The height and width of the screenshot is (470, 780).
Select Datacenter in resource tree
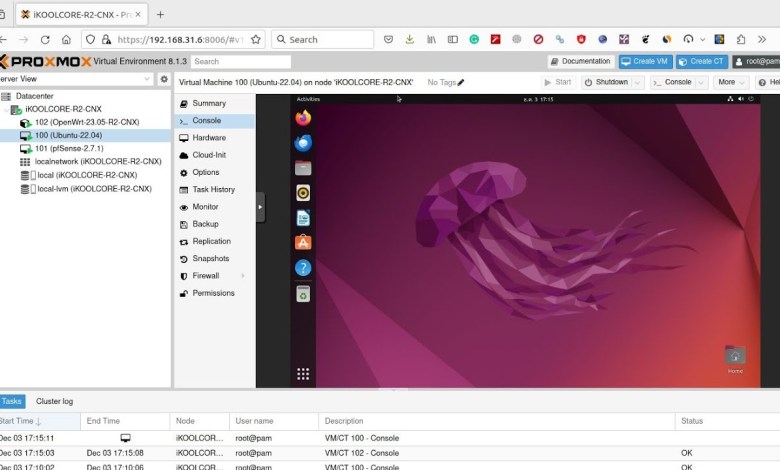34,96
